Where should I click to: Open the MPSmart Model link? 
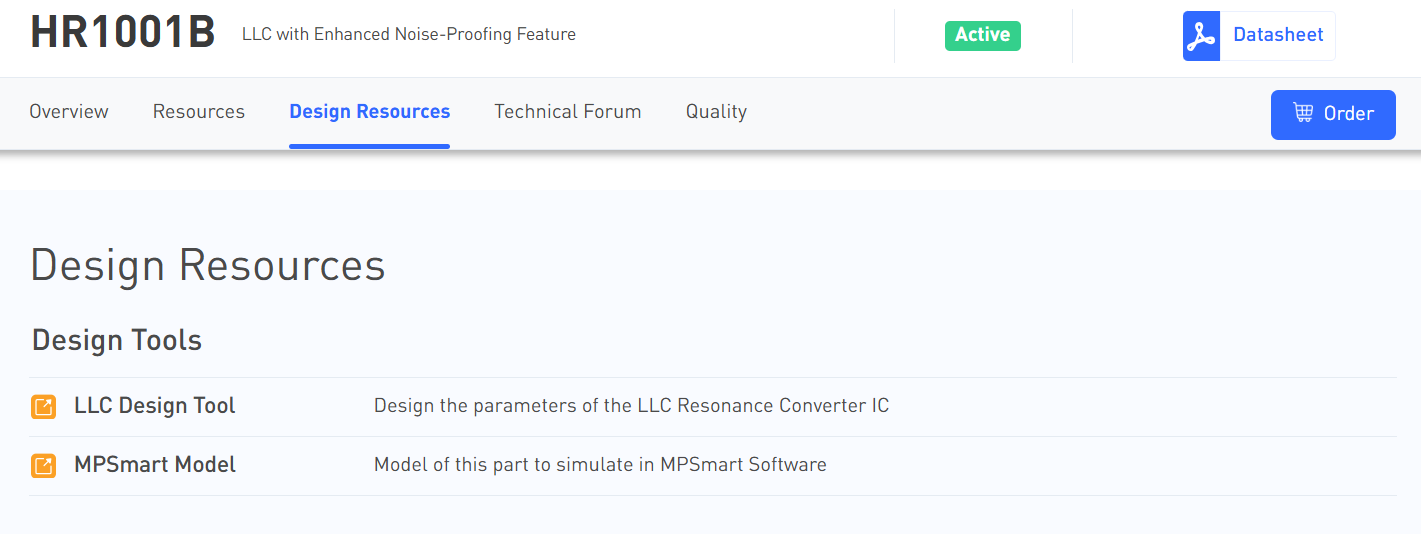coord(154,465)
